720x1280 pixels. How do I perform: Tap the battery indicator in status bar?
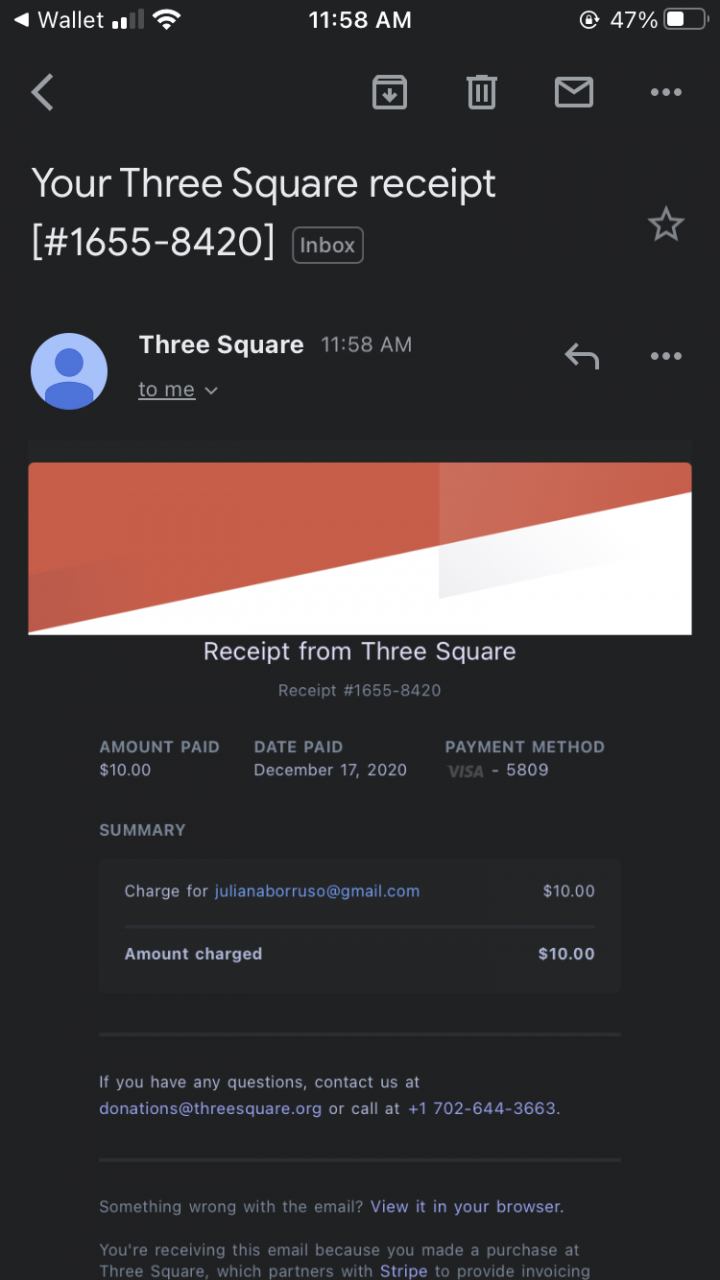coord(687,20)
